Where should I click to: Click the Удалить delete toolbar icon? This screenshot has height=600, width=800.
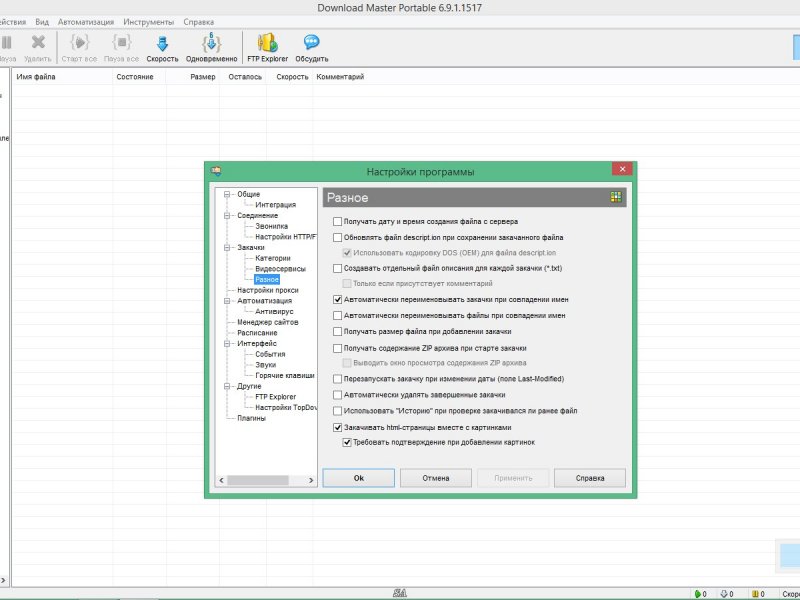tap(38, 42)
